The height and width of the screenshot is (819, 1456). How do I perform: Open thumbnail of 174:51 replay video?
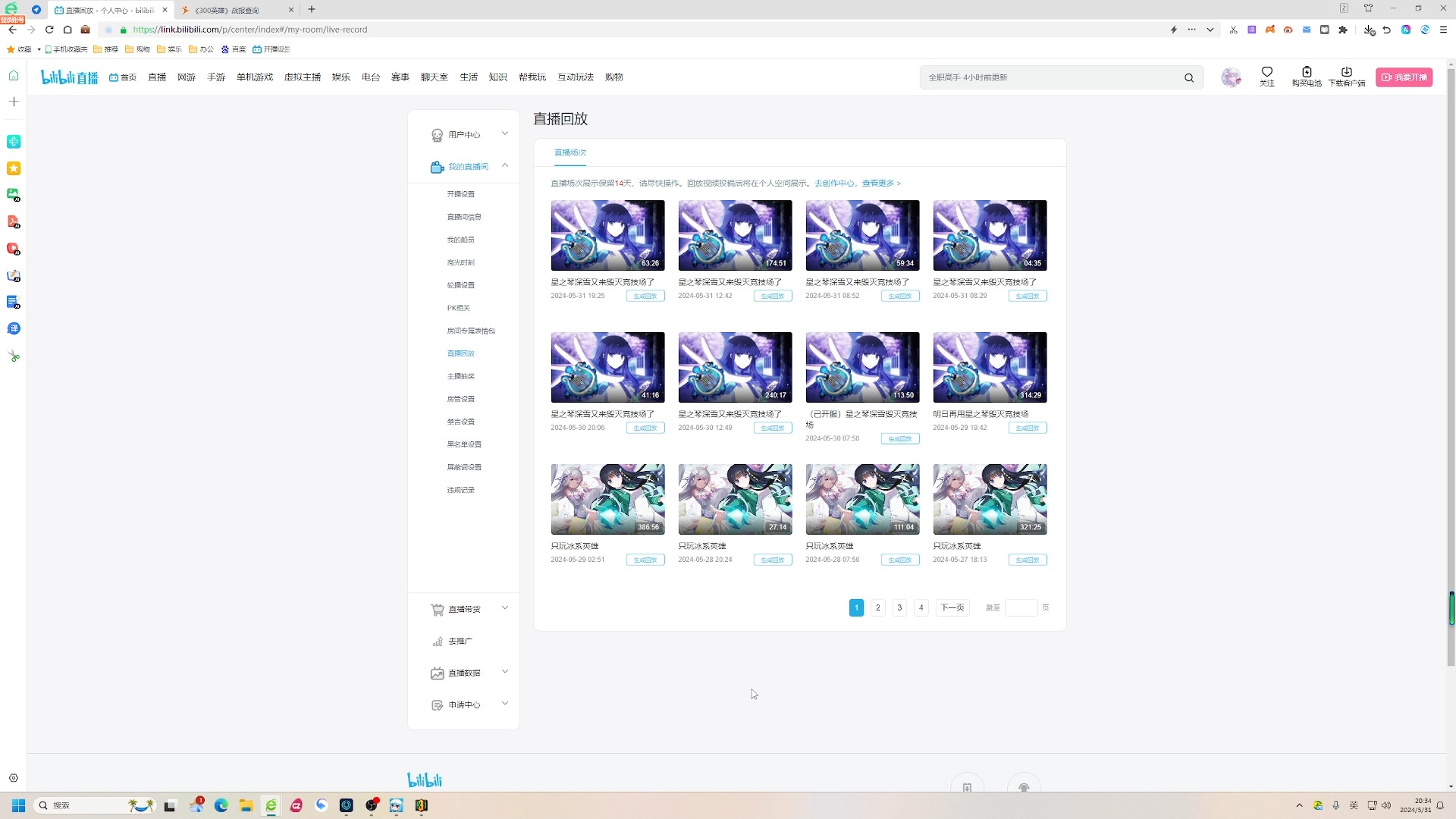click(x=736, y=235)
